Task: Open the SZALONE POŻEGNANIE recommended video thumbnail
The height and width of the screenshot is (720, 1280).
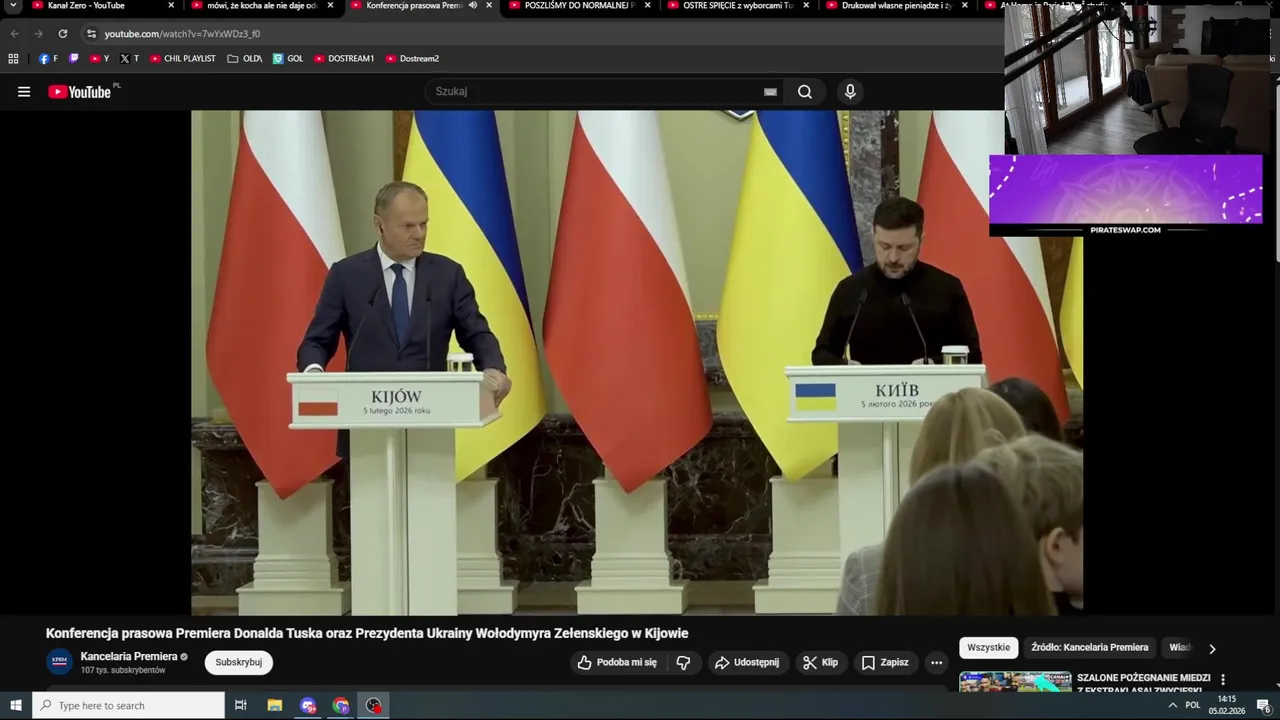Action: pos(1015,682)
